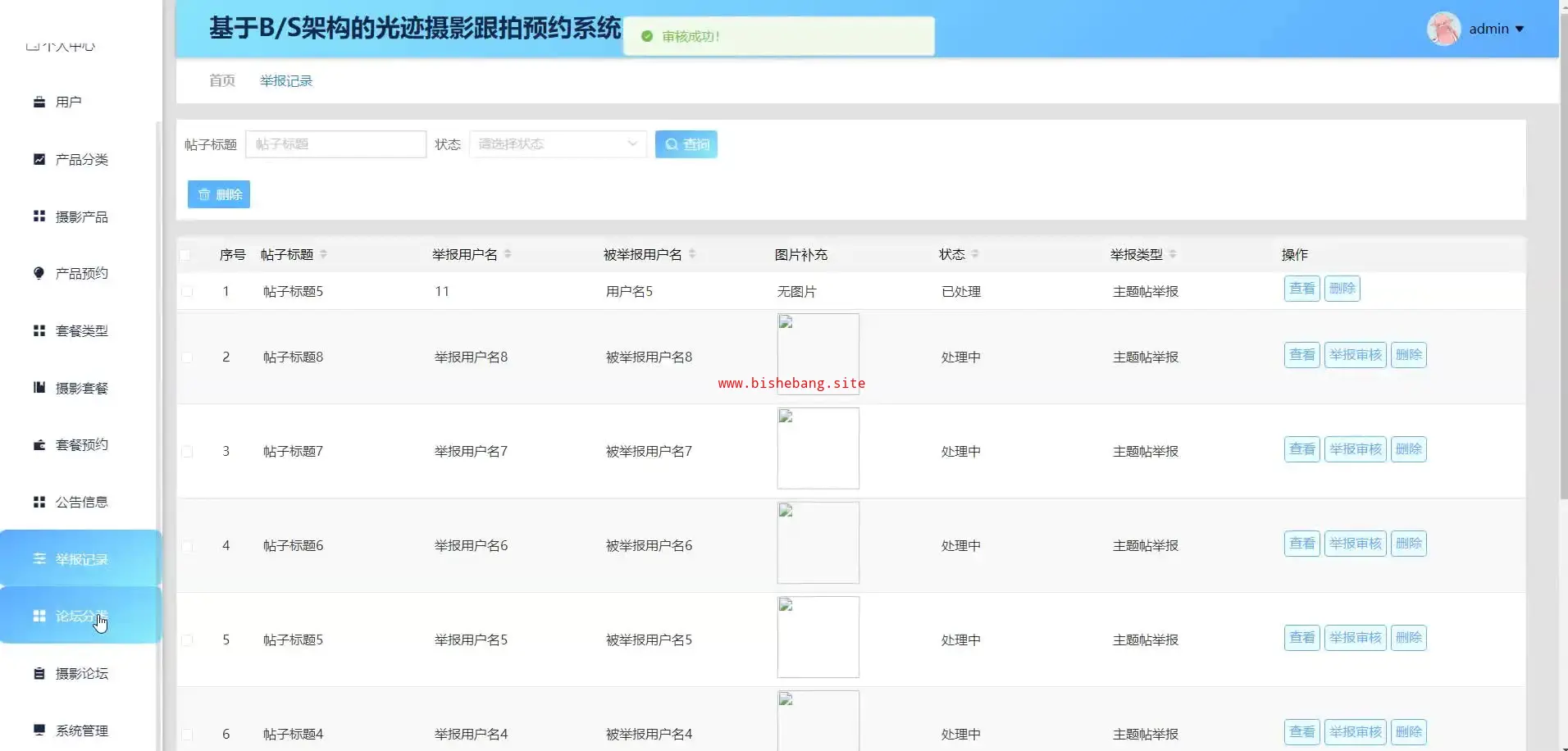Click the 查询 search button

click(x=686, y=144)
